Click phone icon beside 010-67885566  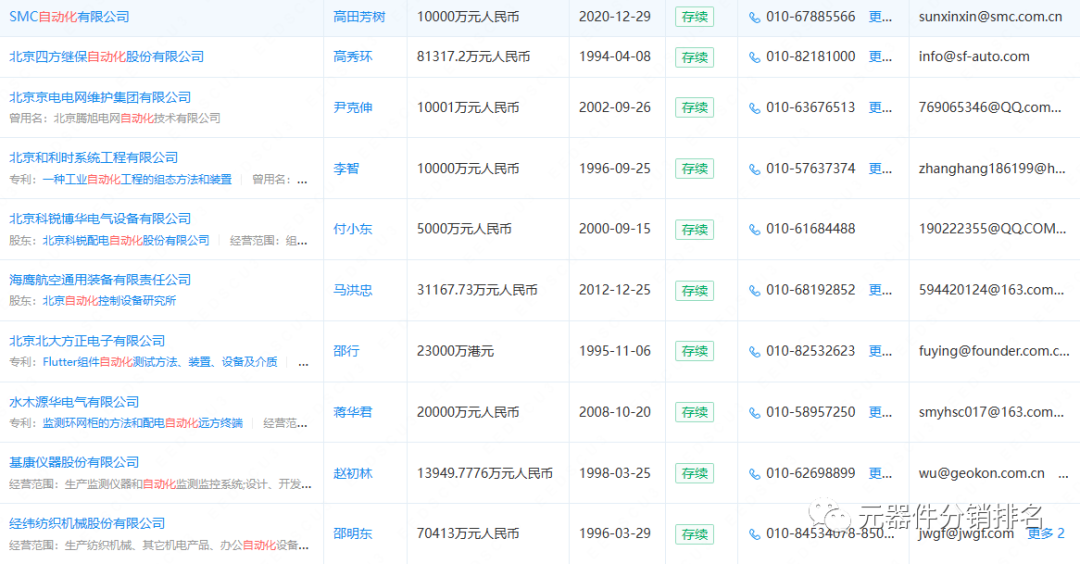tap(754, 17)
